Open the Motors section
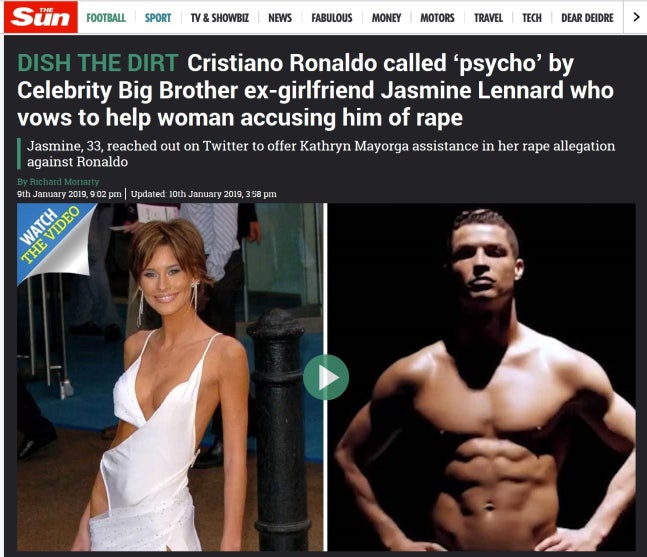This screenshot has width=647, height=557. (437, 18)
